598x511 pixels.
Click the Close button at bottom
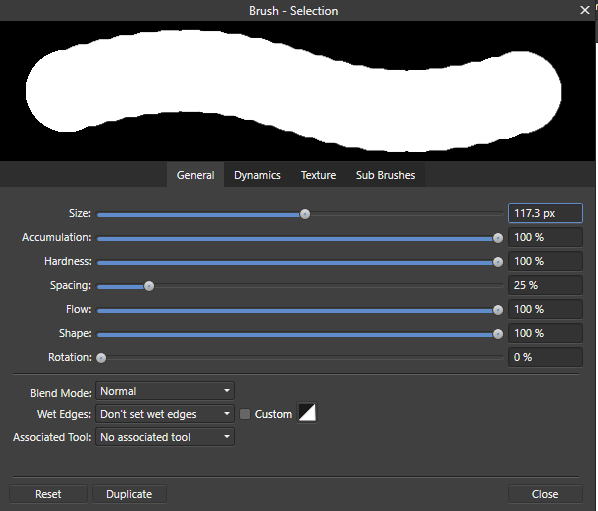(545, 494)
